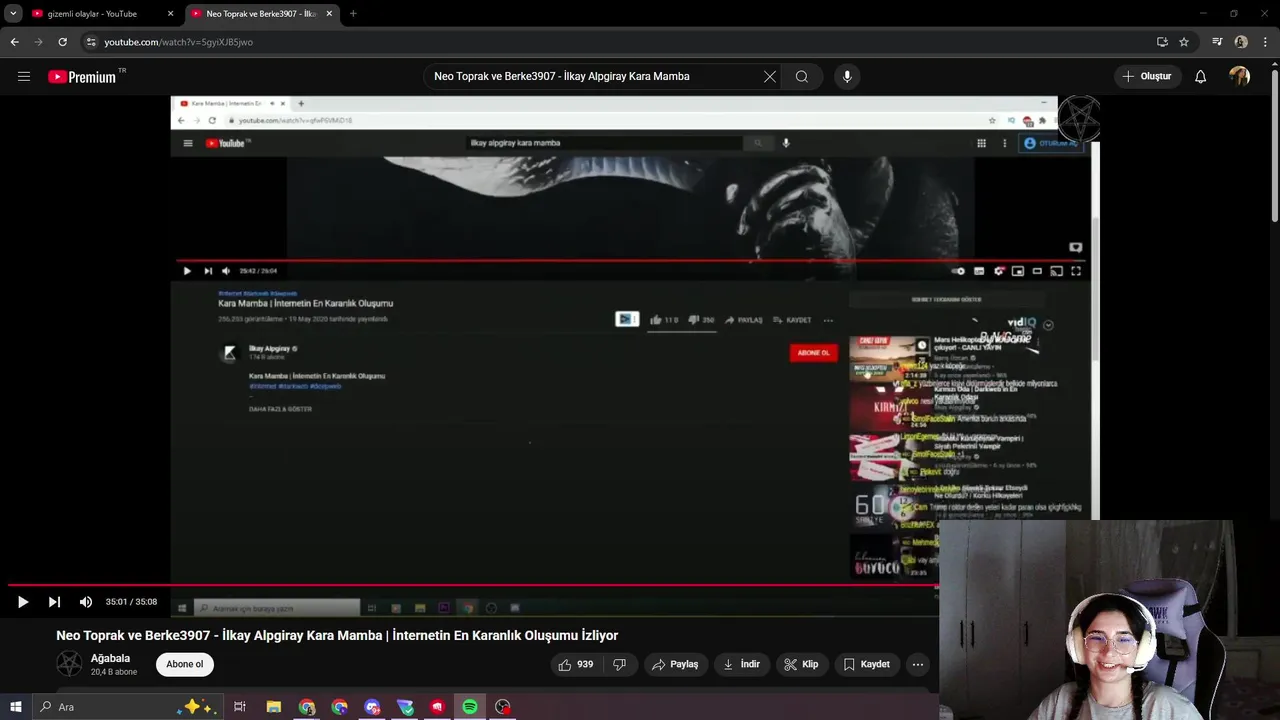Open the YouTube guide hamburger menu
The height and width of the screenshot is (720, 1280).
tap(24, 76)
